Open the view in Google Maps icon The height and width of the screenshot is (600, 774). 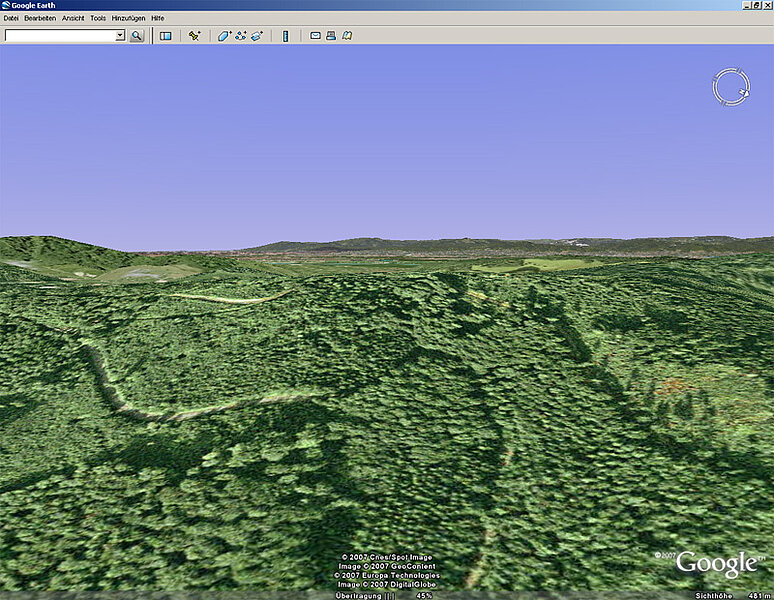(x=347, y=36)
